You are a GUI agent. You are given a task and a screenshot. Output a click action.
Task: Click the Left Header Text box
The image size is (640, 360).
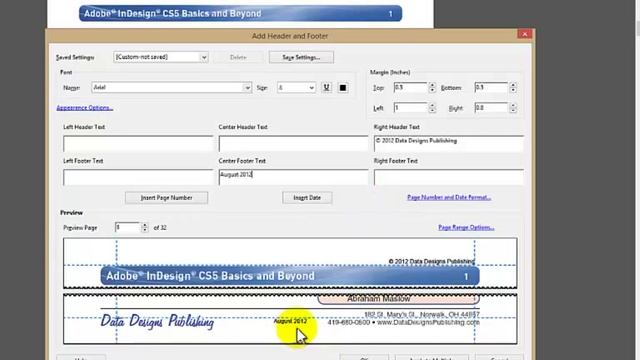pos(138,144)
